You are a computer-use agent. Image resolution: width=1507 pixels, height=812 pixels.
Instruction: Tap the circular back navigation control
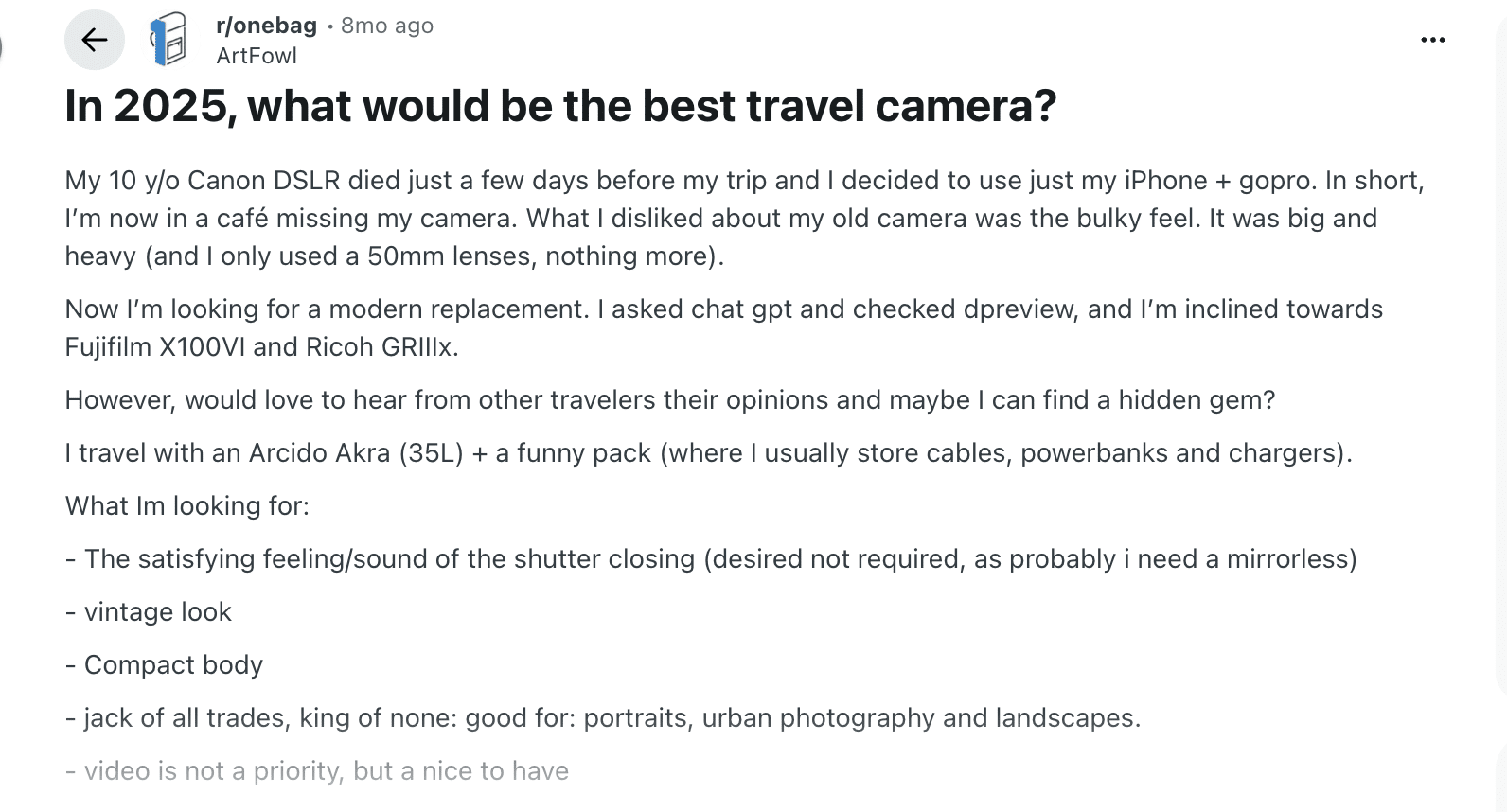coord(95,39)
